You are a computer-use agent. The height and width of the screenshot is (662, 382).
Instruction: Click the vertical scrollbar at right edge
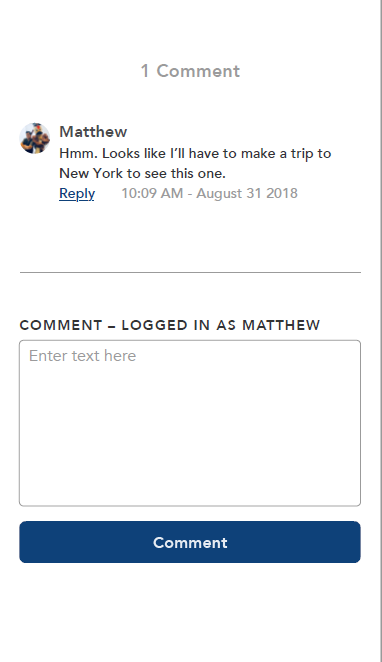[380, 331]
